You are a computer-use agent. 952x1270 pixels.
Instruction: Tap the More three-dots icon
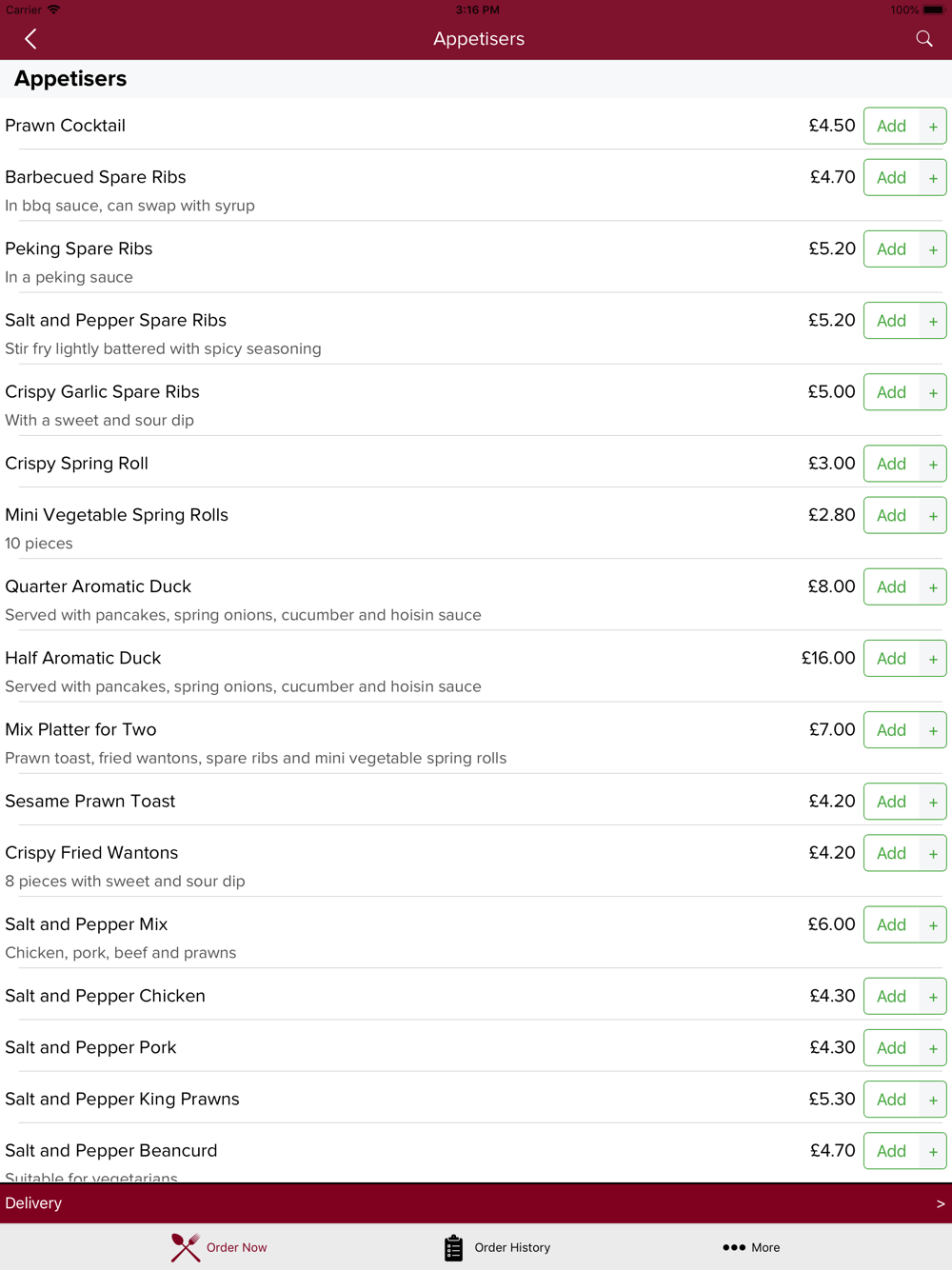tap(733, 1247)
